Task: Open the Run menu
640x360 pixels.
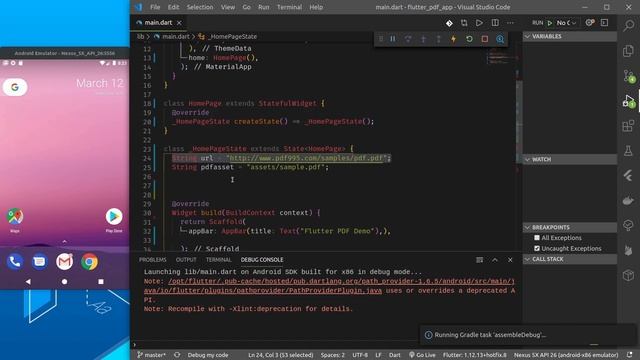Action: tap(264, 7)
